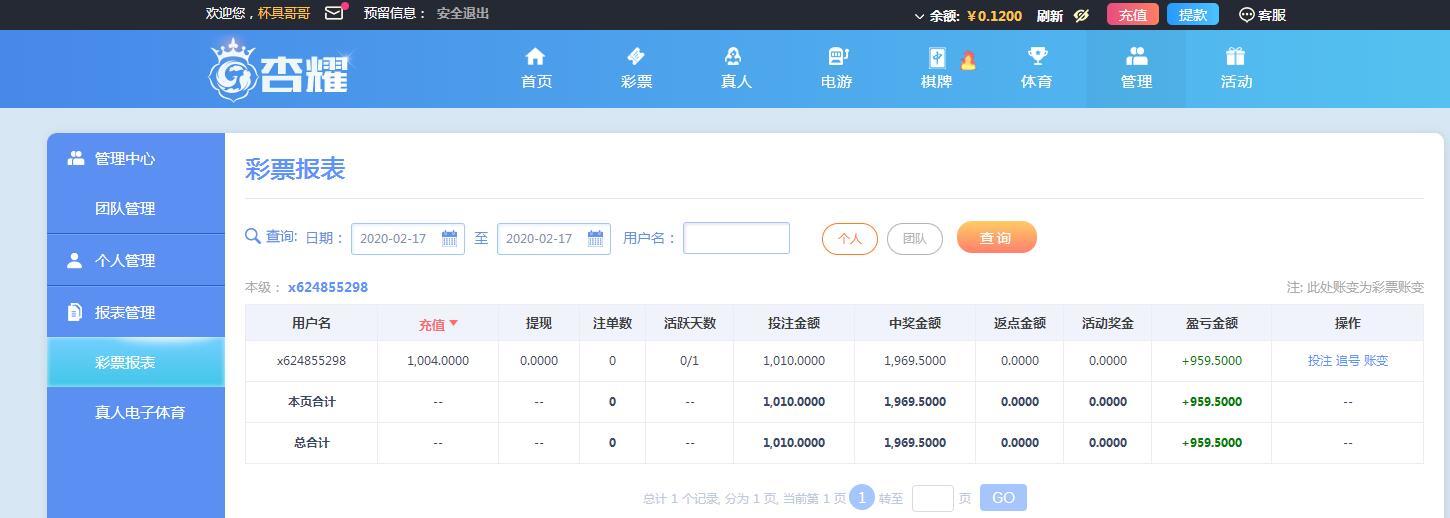Open 团队管理 in the sidebar
1450x518 pixels.
[x=125, y=209]
